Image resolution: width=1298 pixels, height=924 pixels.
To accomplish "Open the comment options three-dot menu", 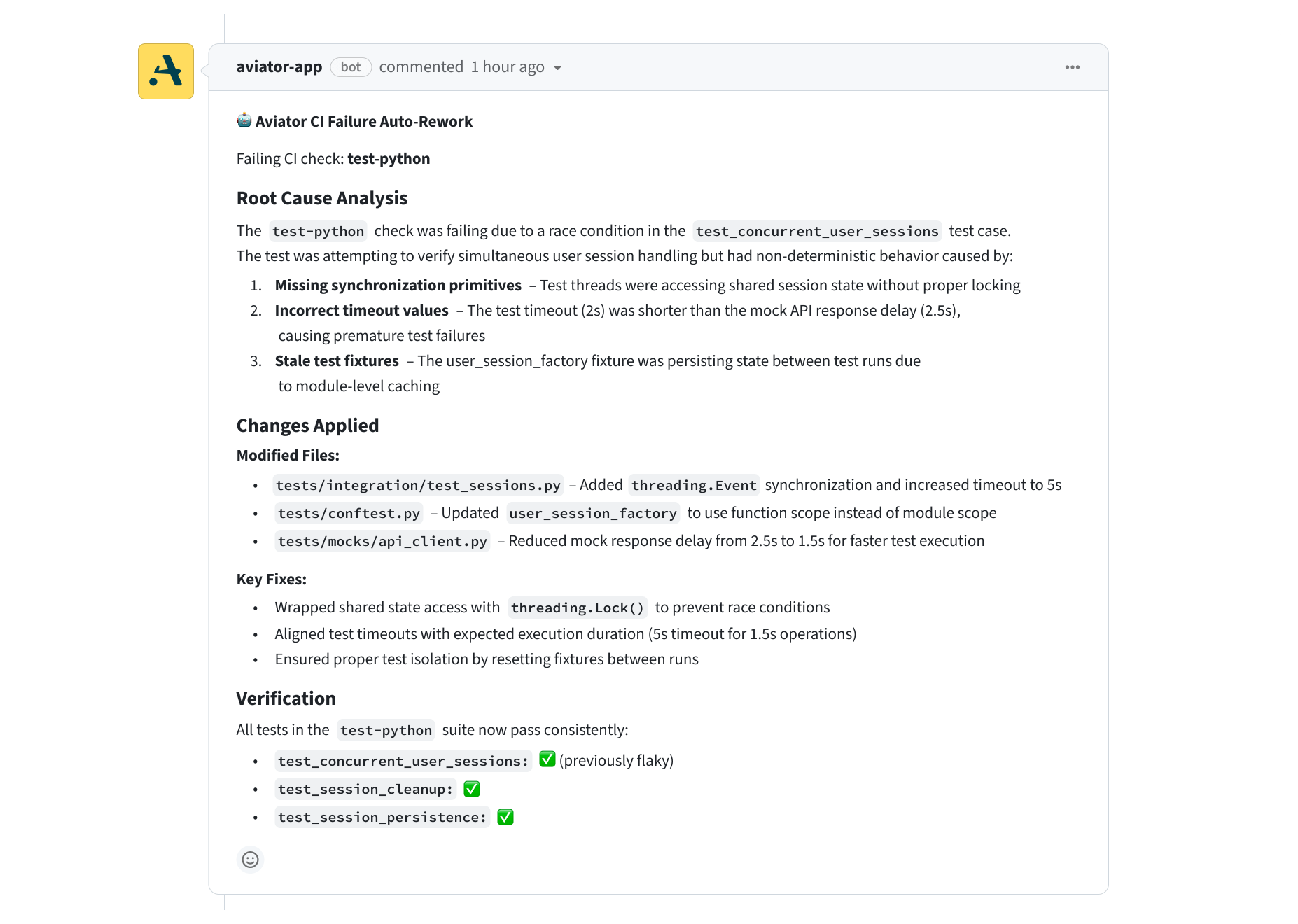I will pos(1072,67).
